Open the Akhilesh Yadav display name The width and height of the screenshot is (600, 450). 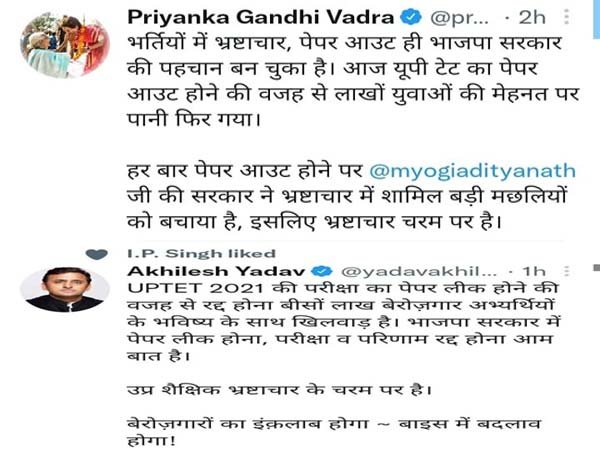[x=216, y=271]
